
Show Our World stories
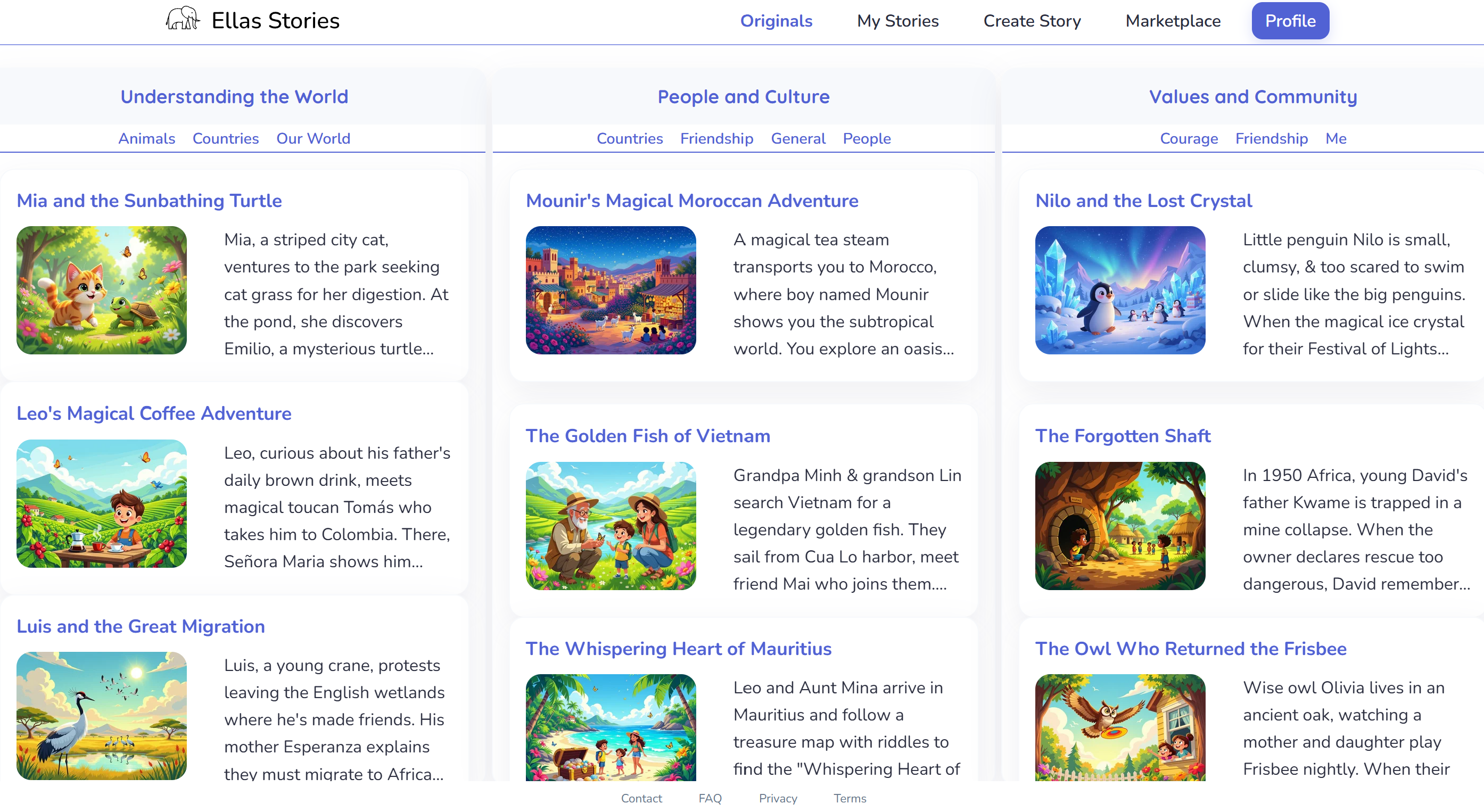pyautogui.click(x=313, y=138)
